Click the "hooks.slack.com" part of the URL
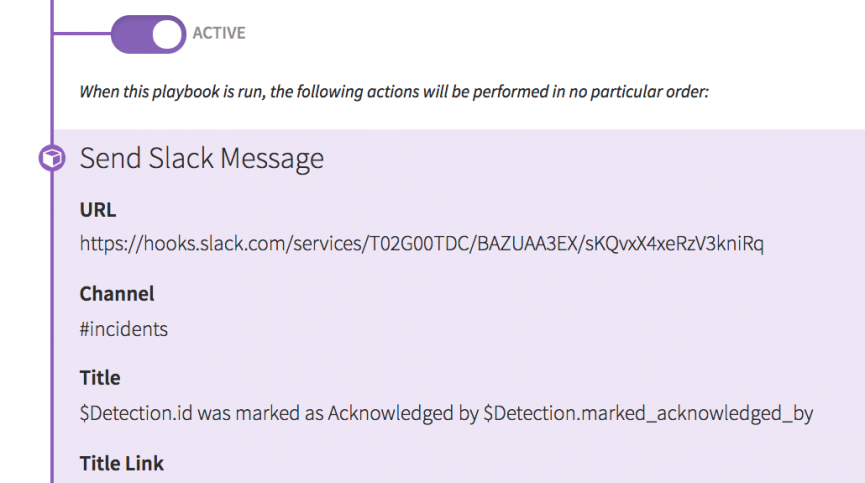 click(x=205, y=244)
